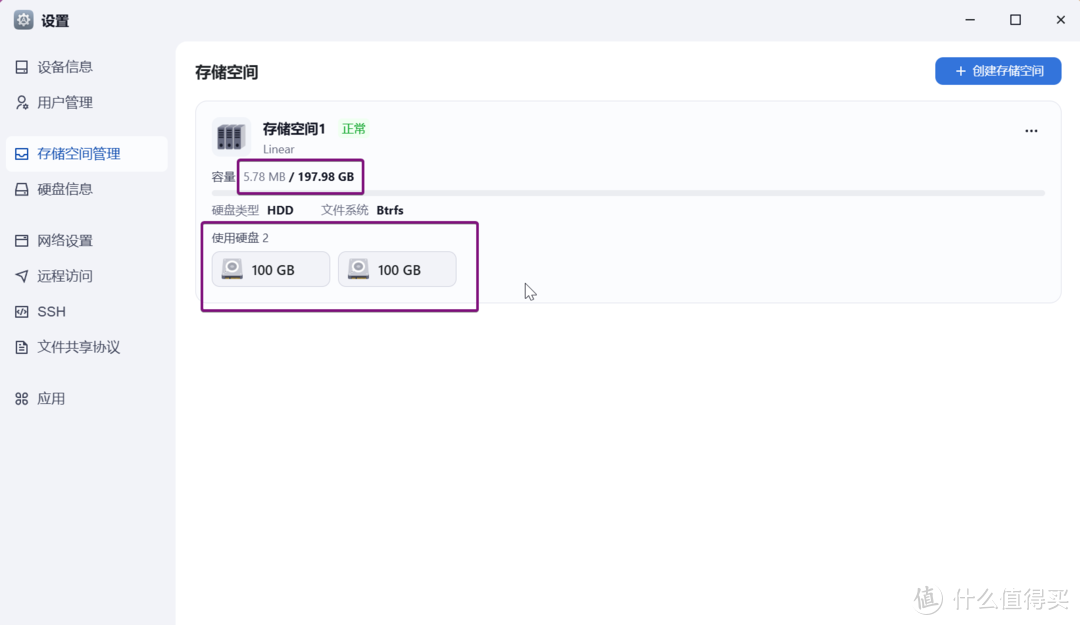Viewport: 1080px width, 625px height.
Task: Click the 远程访问 paper plane icon
Action: [x=22, y=276]
